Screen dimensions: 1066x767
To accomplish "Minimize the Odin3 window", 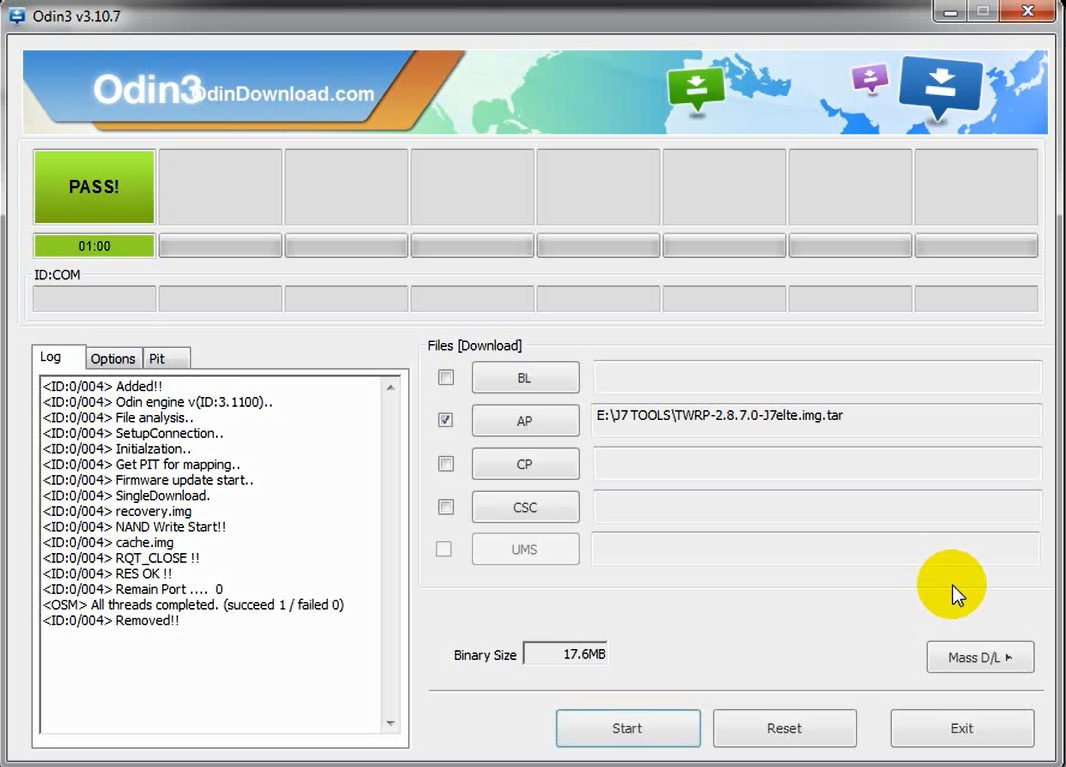I will coord(951,12).
